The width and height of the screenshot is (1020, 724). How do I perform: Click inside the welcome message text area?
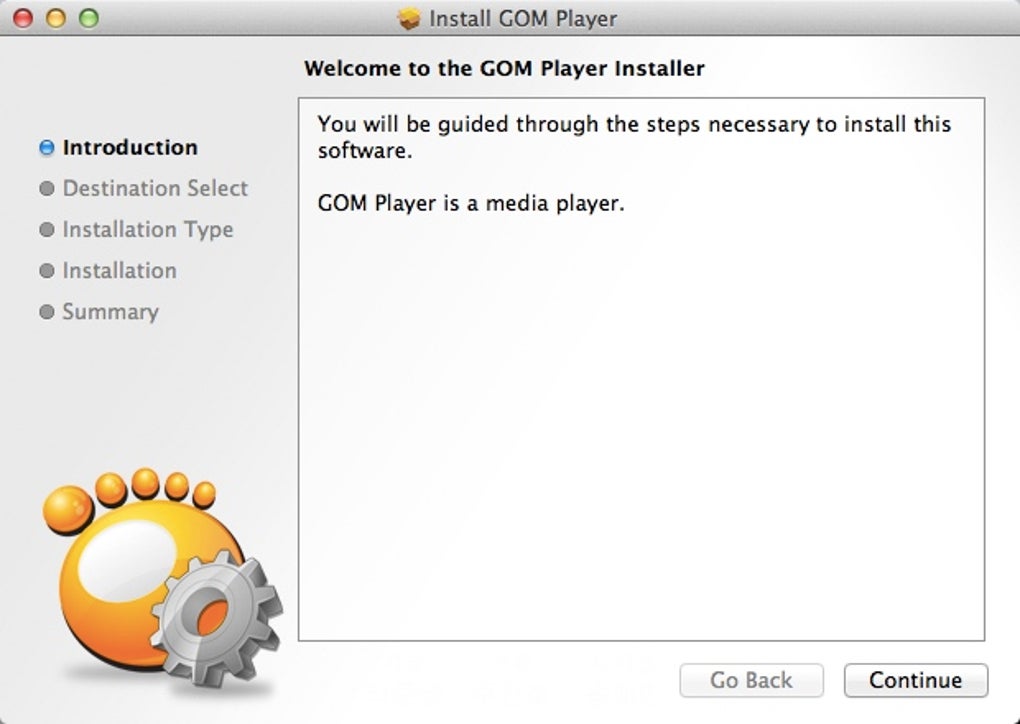[x=640, y=400]
